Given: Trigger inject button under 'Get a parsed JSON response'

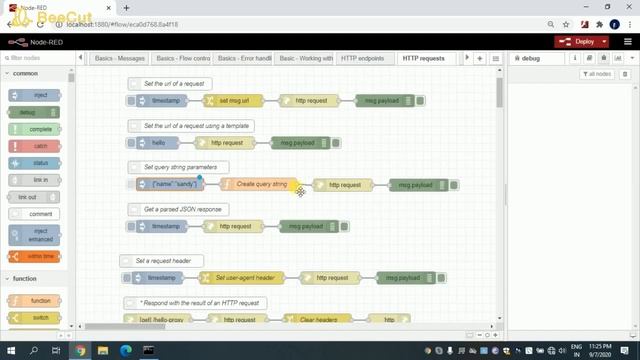Looking at the screenshot, I should [x=131, y=227].
